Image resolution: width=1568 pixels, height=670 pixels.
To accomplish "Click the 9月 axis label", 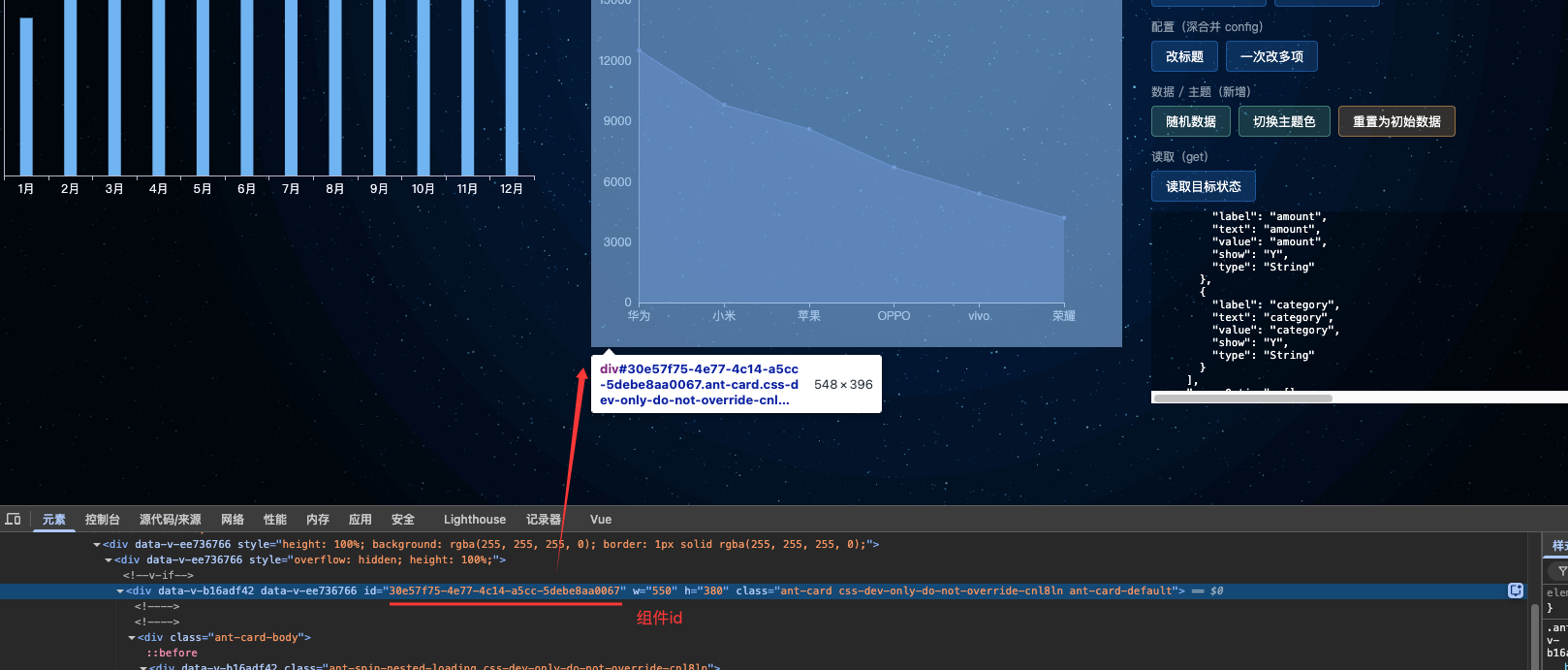I will [x=379, y=189].
